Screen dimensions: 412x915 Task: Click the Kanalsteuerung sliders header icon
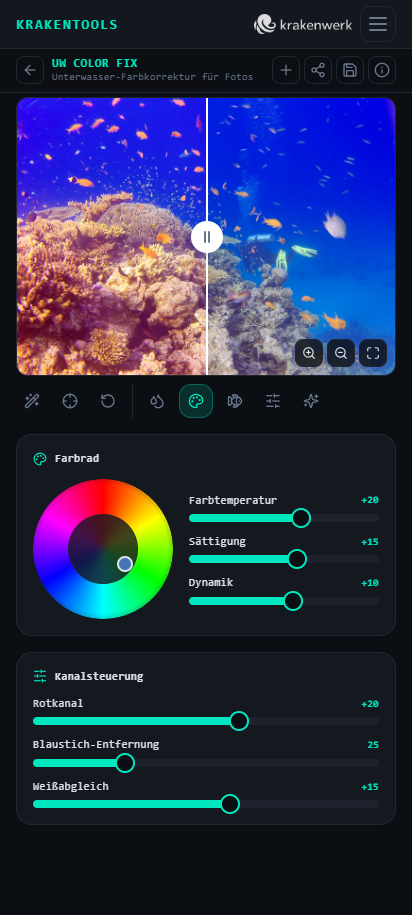[40, 676]
